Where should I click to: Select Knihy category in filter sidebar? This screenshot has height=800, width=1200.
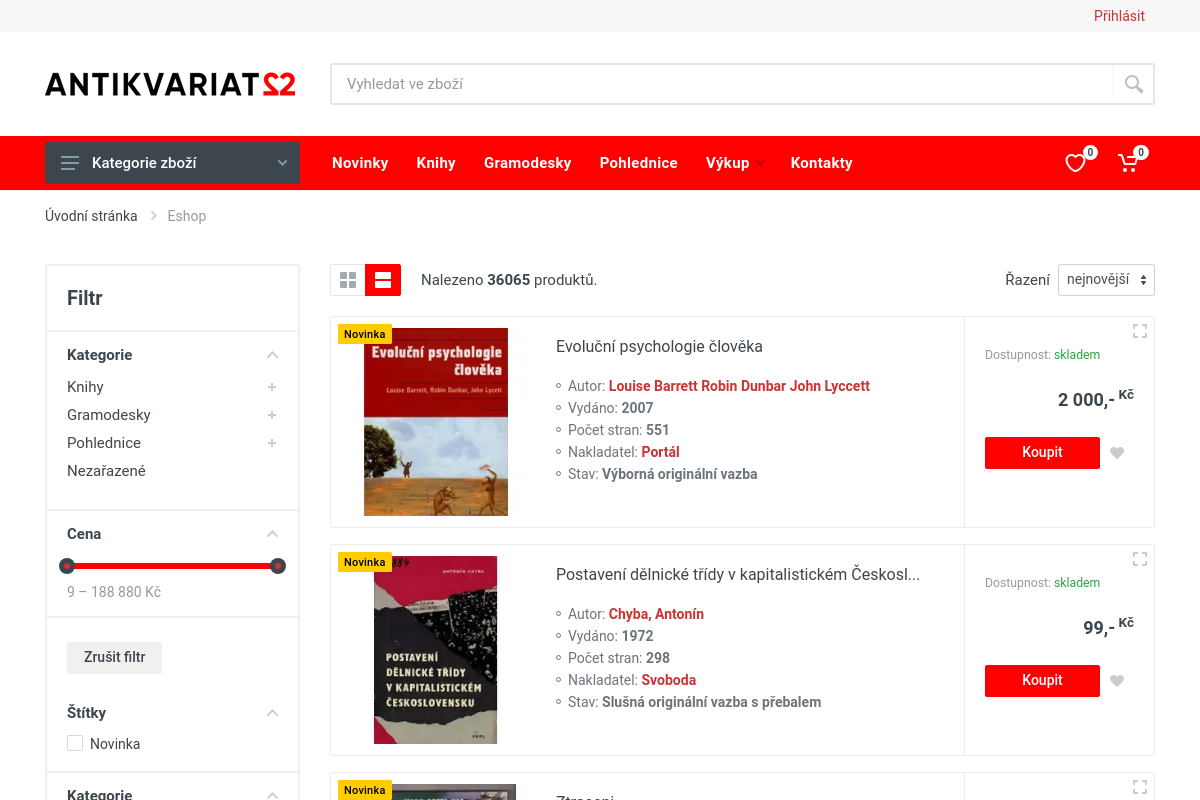85,387
